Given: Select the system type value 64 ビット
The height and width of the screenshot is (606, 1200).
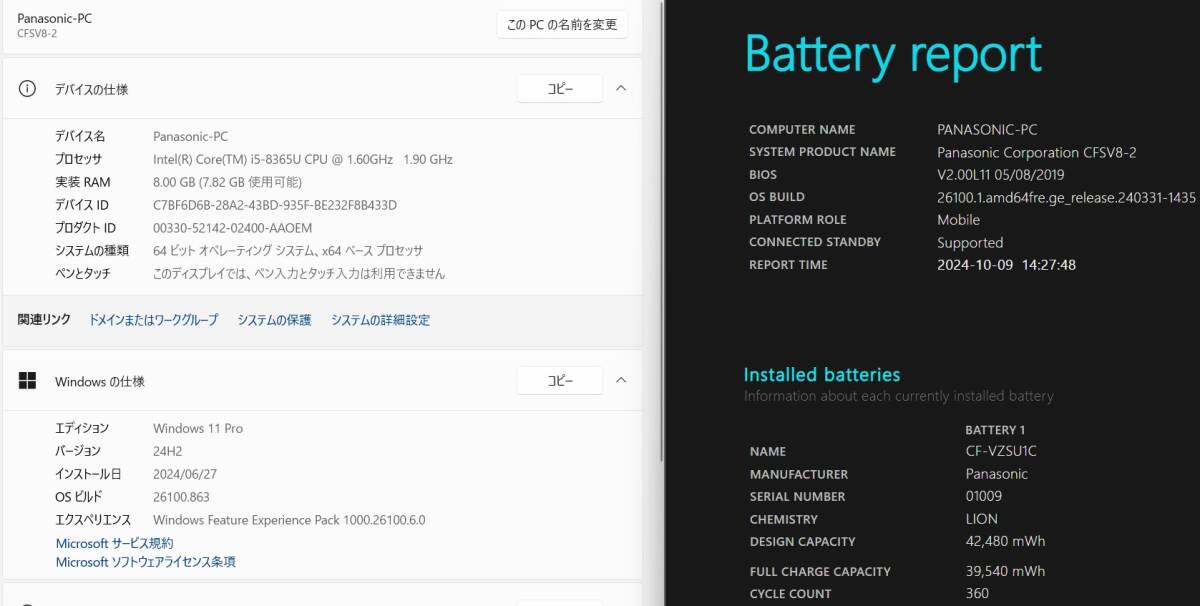Looking at the screenshot, I should (288, 251).
